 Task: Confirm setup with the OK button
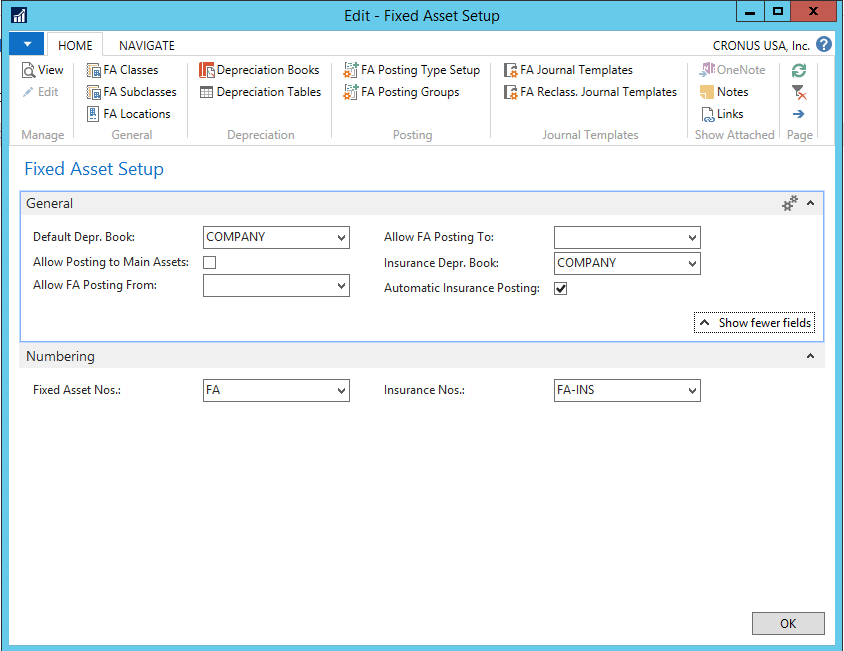(x=788, y=623)
